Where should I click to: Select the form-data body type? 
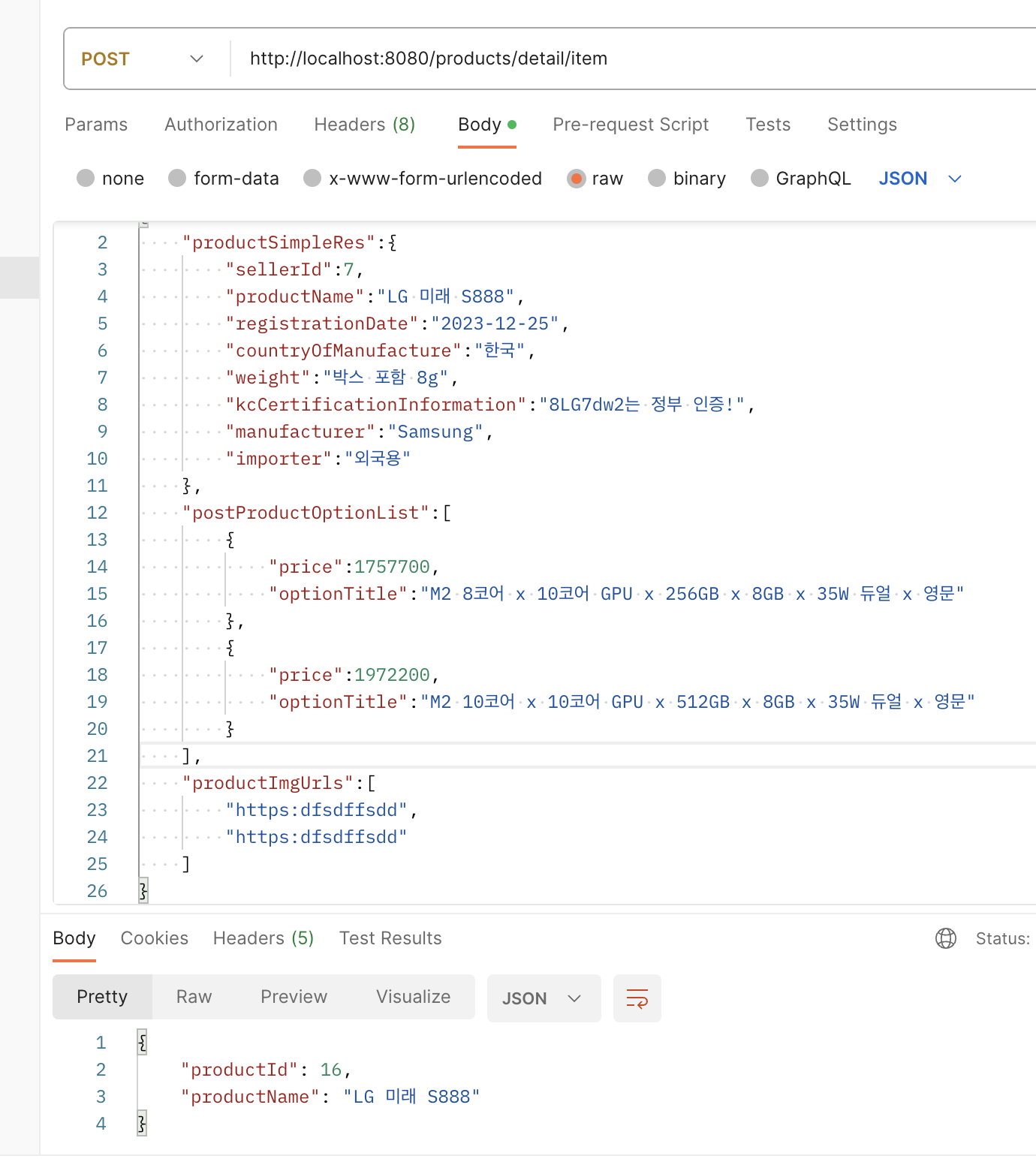[224, 179]
